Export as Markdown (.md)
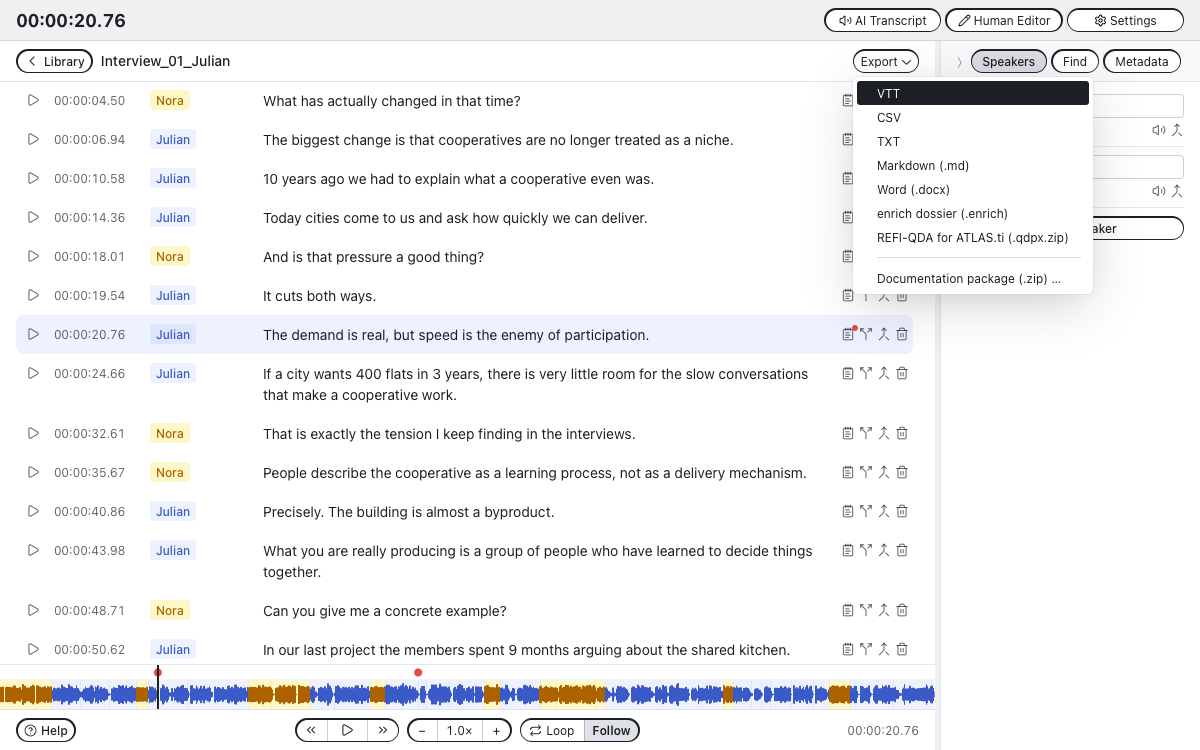The height and width of the screenshot is (750, 1200). coord(972,165)
